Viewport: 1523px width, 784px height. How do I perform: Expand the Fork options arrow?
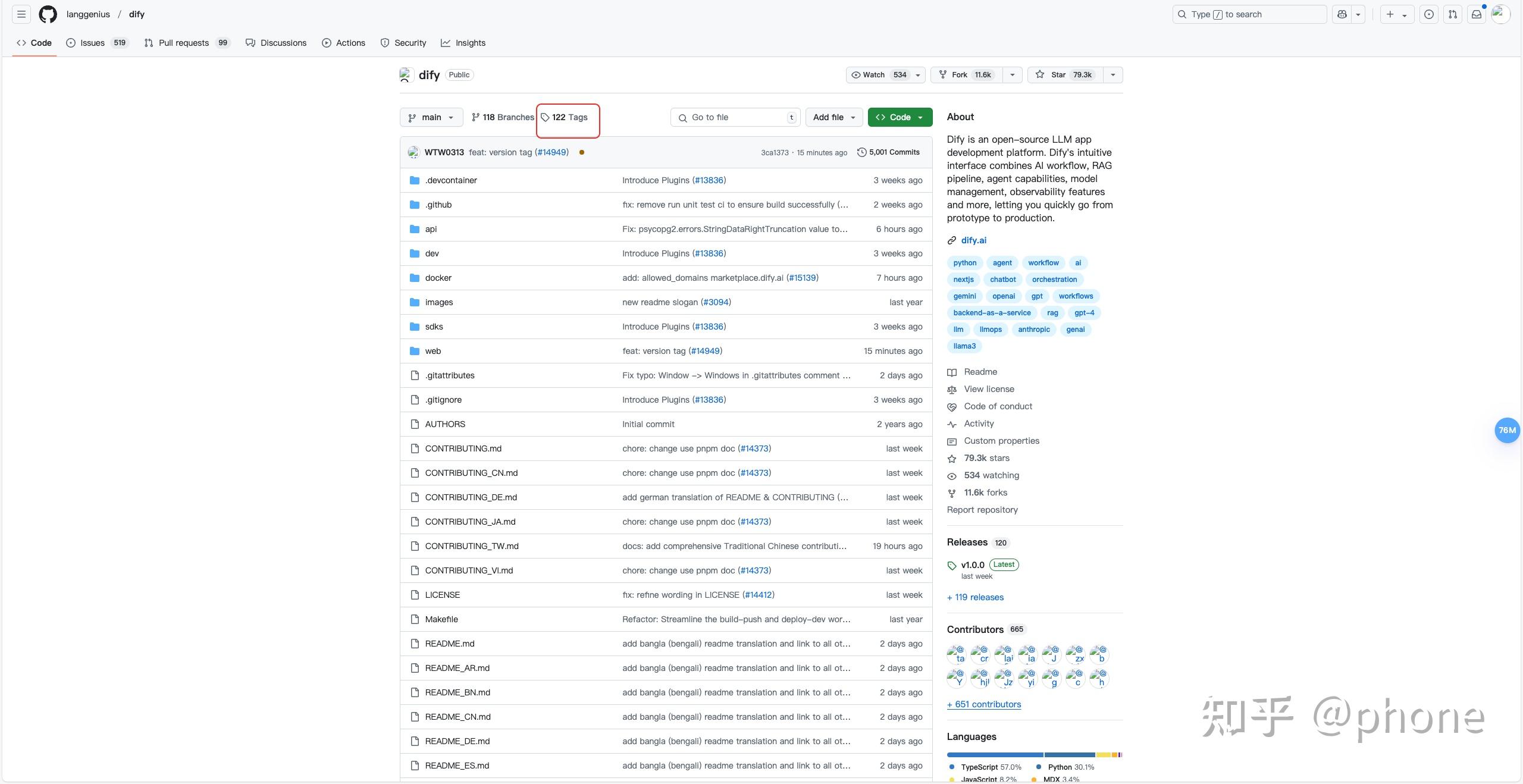1012,75
